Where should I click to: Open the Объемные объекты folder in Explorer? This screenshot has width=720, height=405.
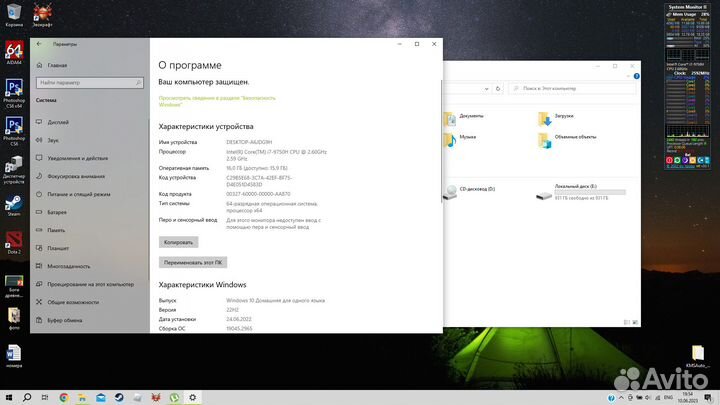click(x=567, y=140)
